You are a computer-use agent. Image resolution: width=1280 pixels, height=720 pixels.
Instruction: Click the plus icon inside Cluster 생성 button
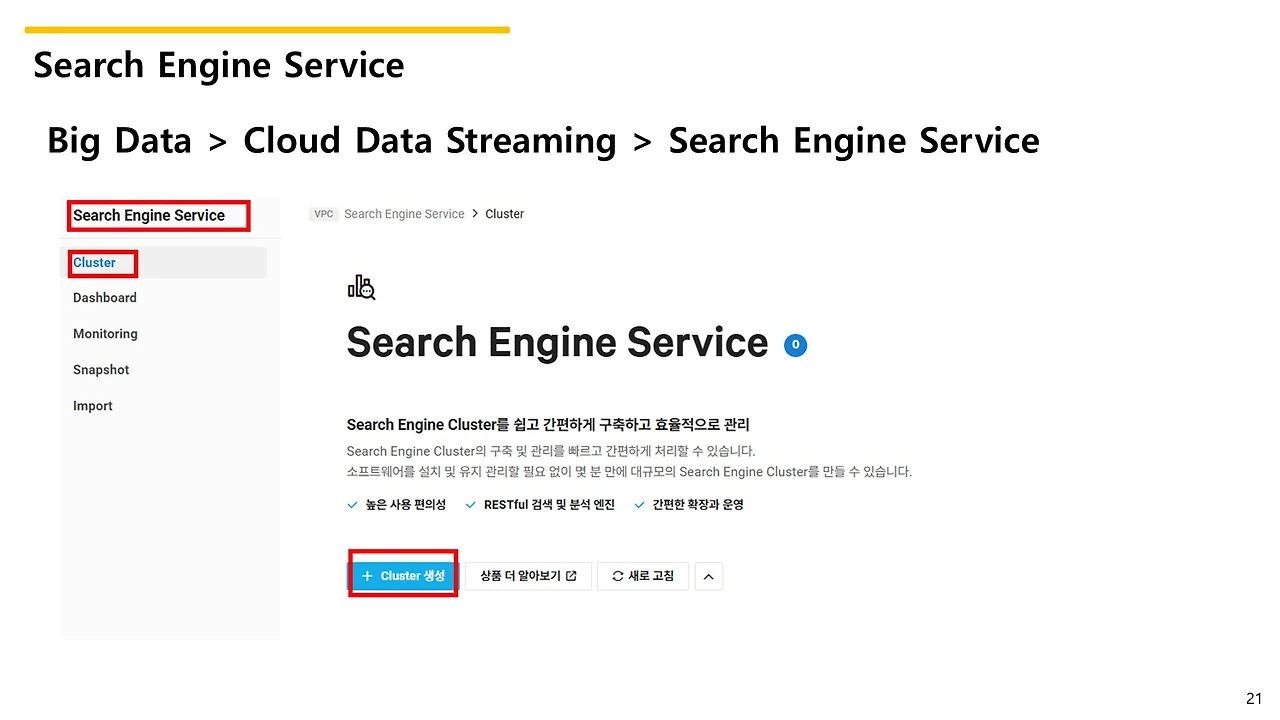[370, 576]
